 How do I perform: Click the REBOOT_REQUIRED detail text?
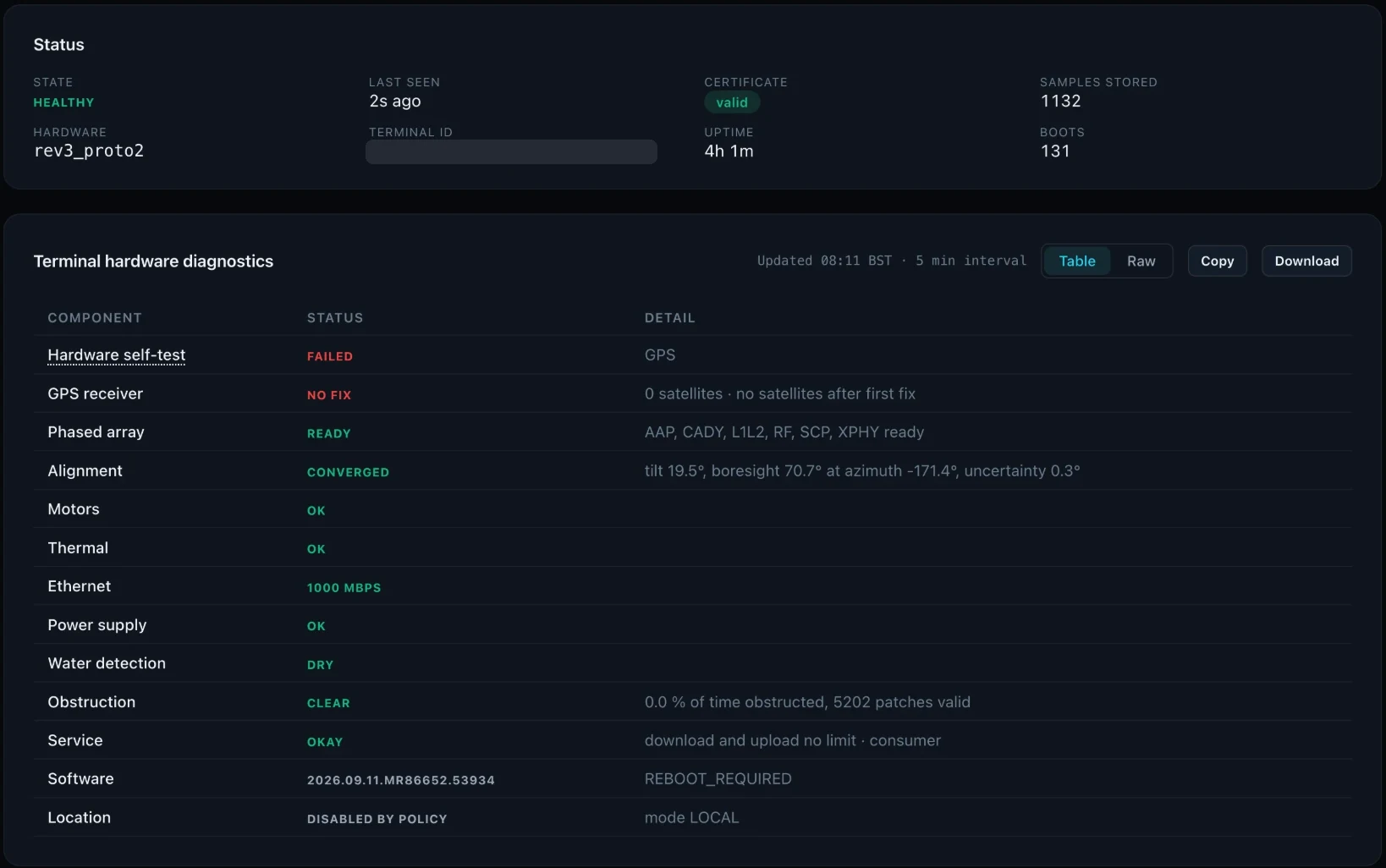718,779
